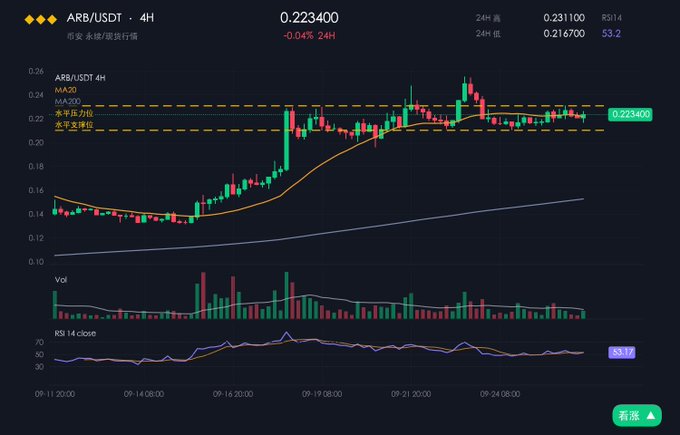Click the 09-24 08:00 time axis label

[x=500, y=394]
